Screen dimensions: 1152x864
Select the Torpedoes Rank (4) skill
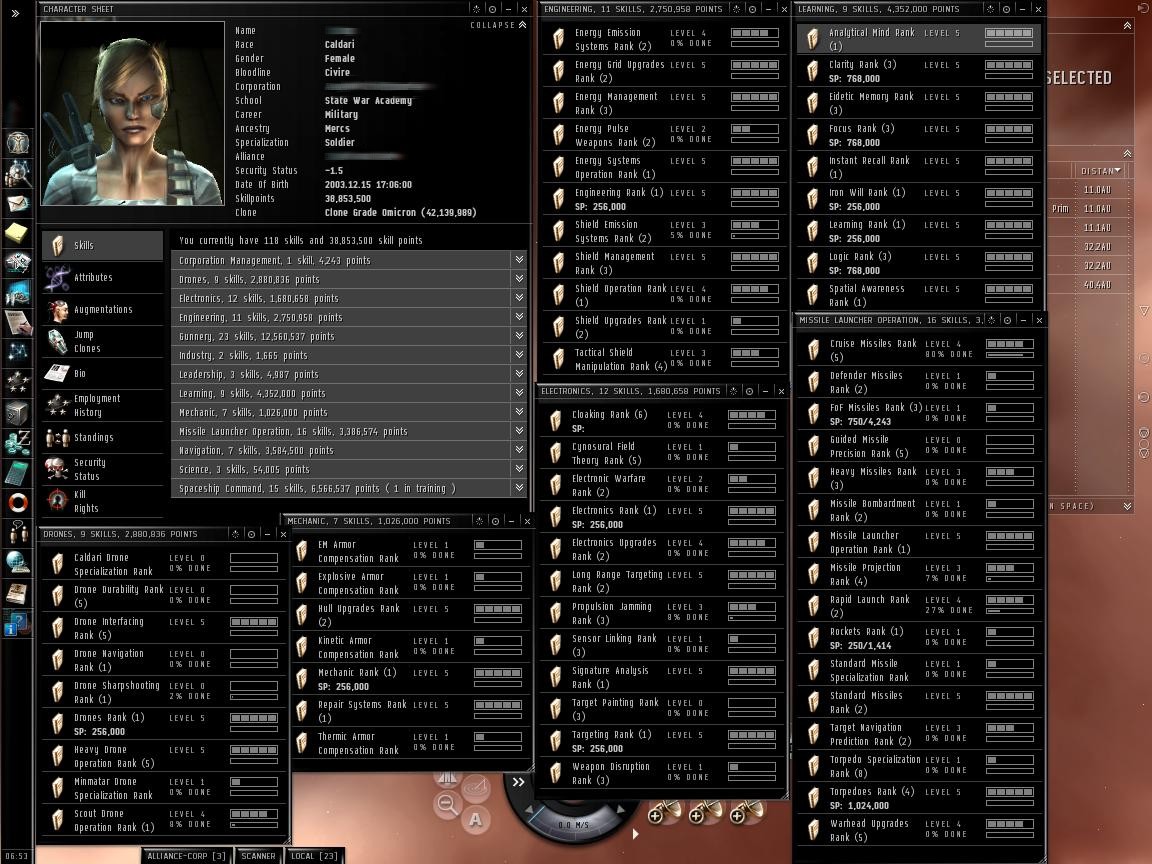click(918, 799)
